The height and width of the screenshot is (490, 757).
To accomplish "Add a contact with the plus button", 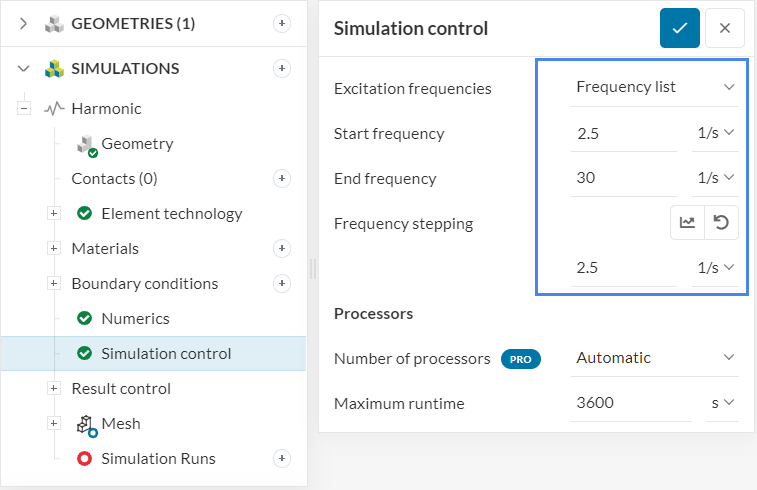I will click(282, 179).
